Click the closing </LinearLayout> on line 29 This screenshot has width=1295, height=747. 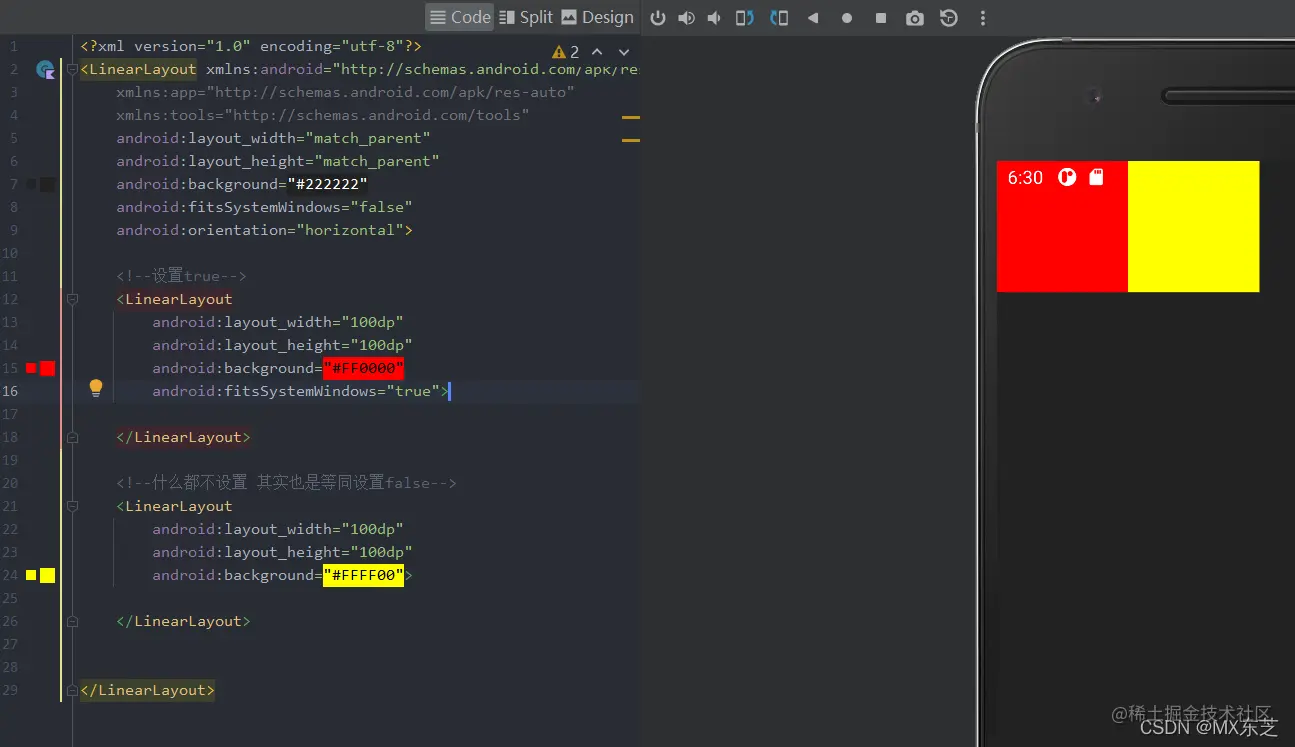pos(147,690)
